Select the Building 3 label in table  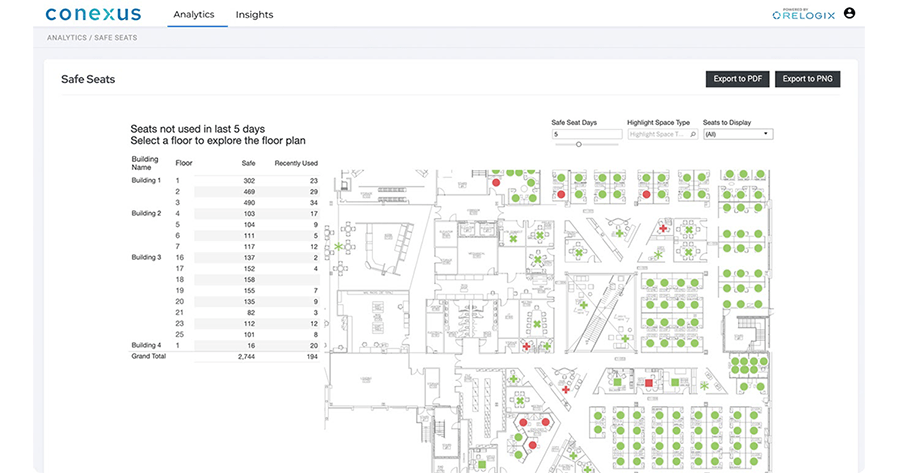point(146,257)
